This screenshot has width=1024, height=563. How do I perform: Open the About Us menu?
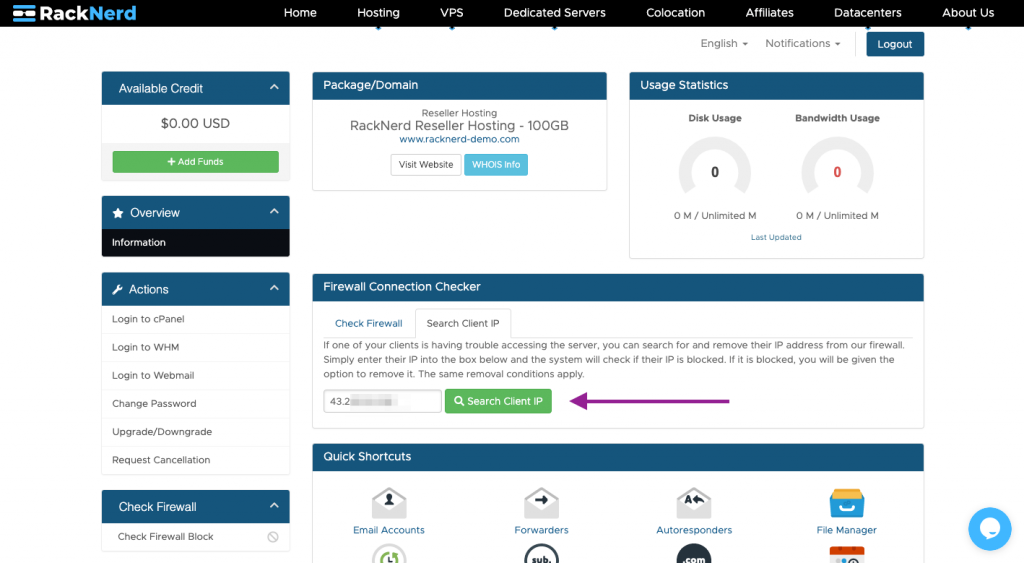click(968, 12)
